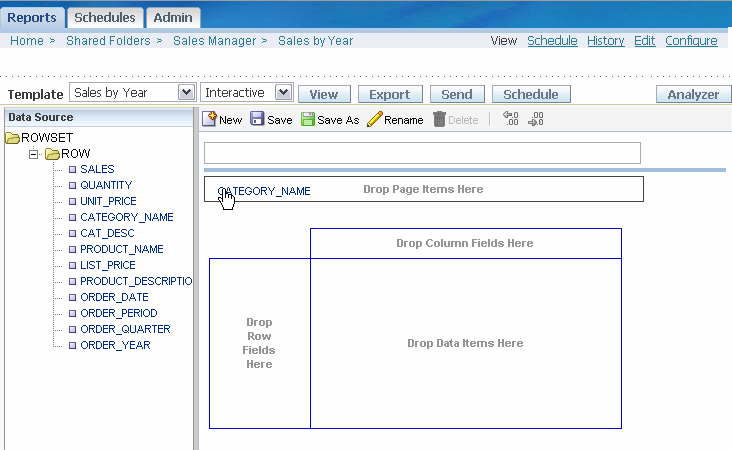Click the Send button
Viewport: 732px width, 450px height.
click(x=457, y=94)
